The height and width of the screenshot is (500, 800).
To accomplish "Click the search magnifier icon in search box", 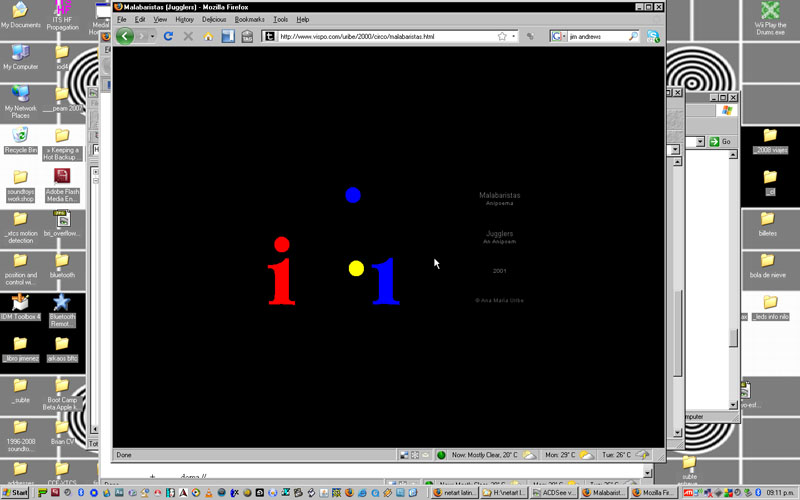I will tap(633, 36).
